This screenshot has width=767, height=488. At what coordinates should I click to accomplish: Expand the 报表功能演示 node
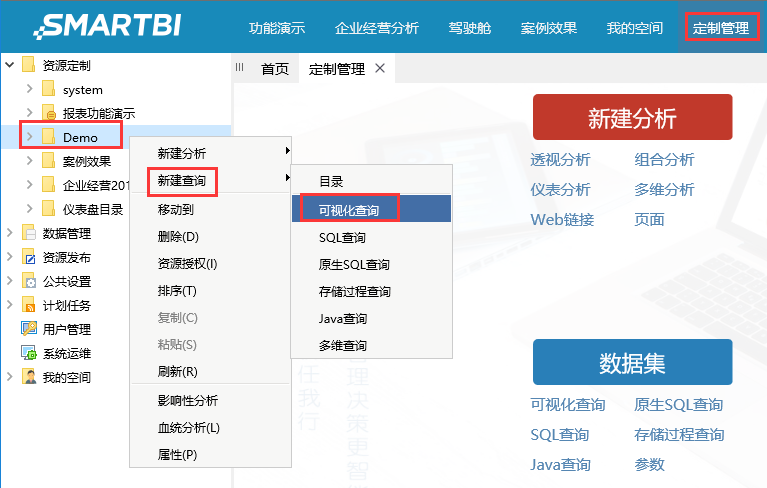coord(29,112)
